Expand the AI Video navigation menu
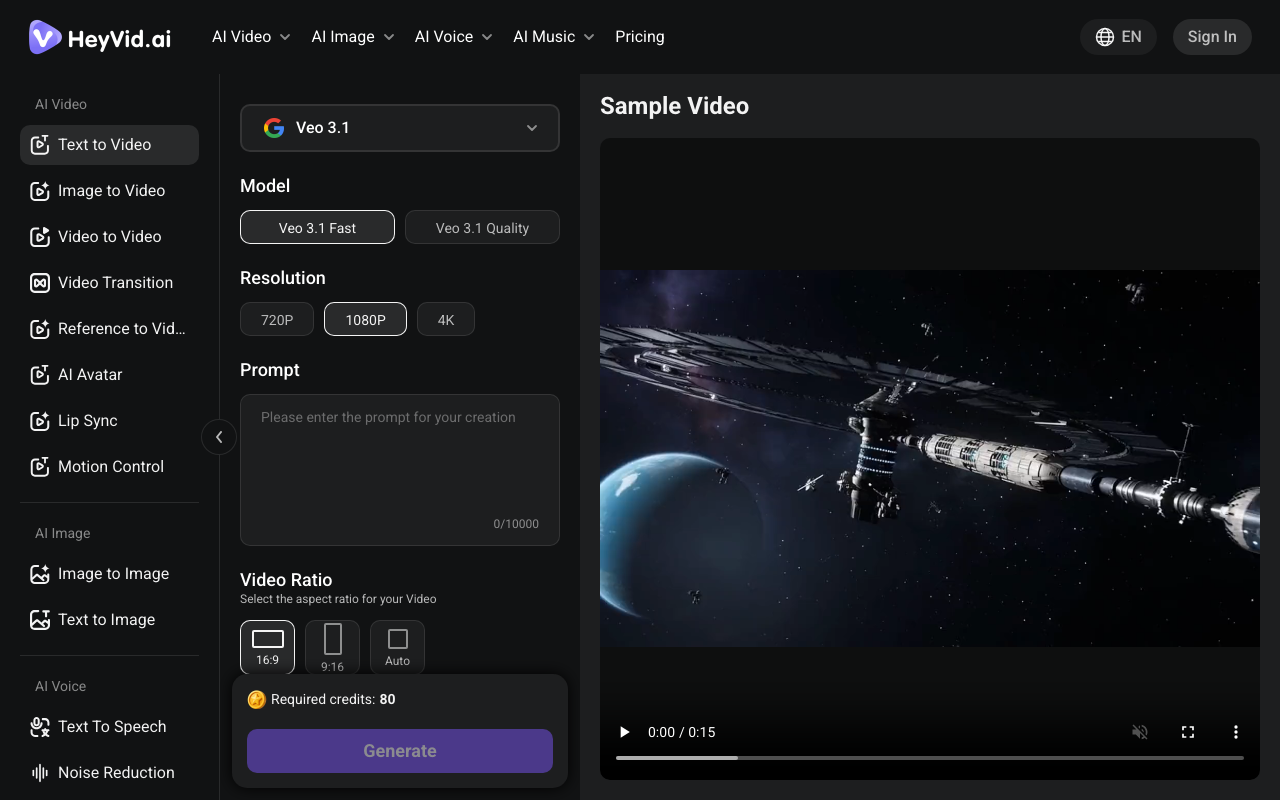Screen dimensions: 1280x800 click(251, 37)
